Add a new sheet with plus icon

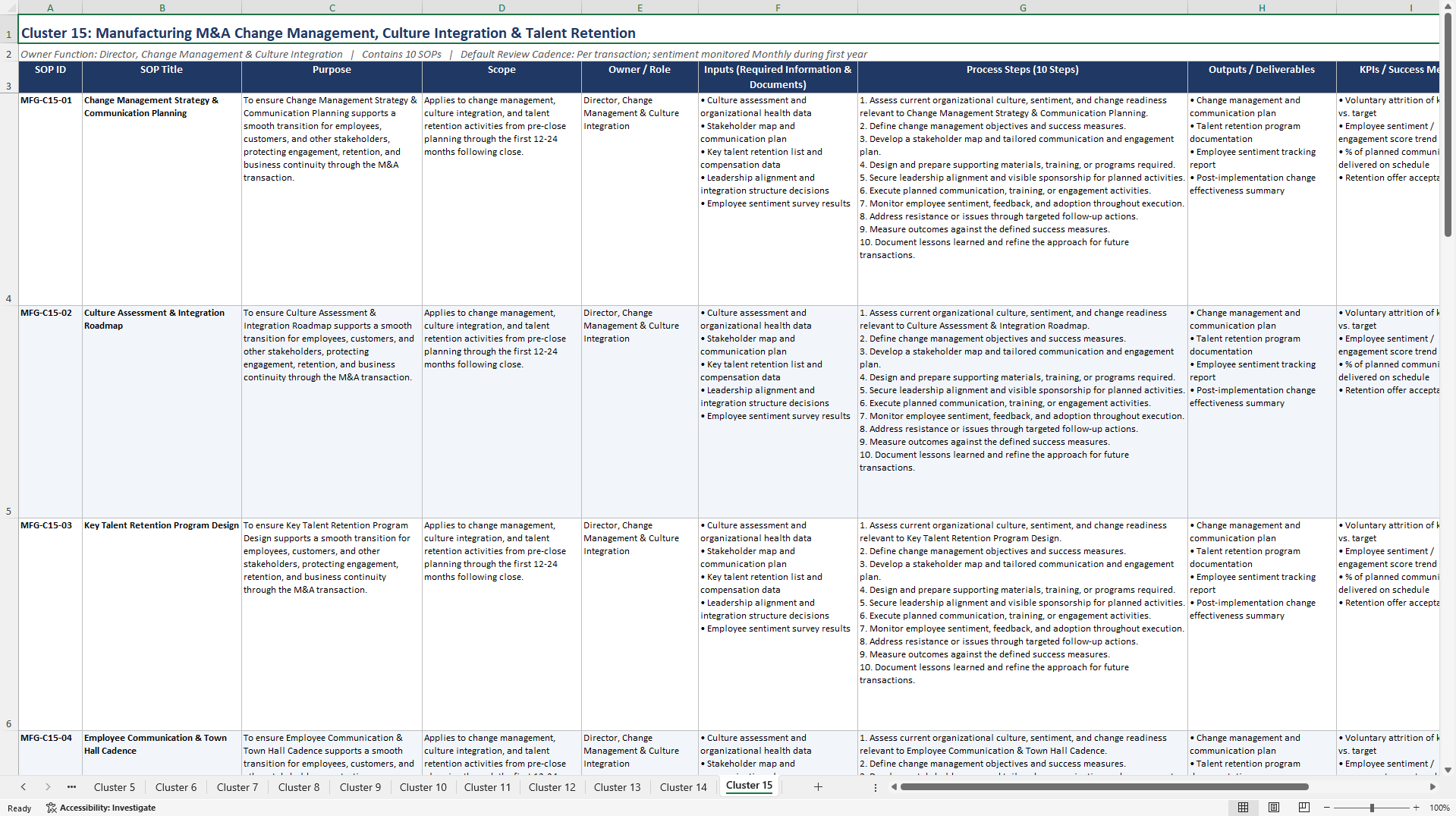click(x=818, y=787)
